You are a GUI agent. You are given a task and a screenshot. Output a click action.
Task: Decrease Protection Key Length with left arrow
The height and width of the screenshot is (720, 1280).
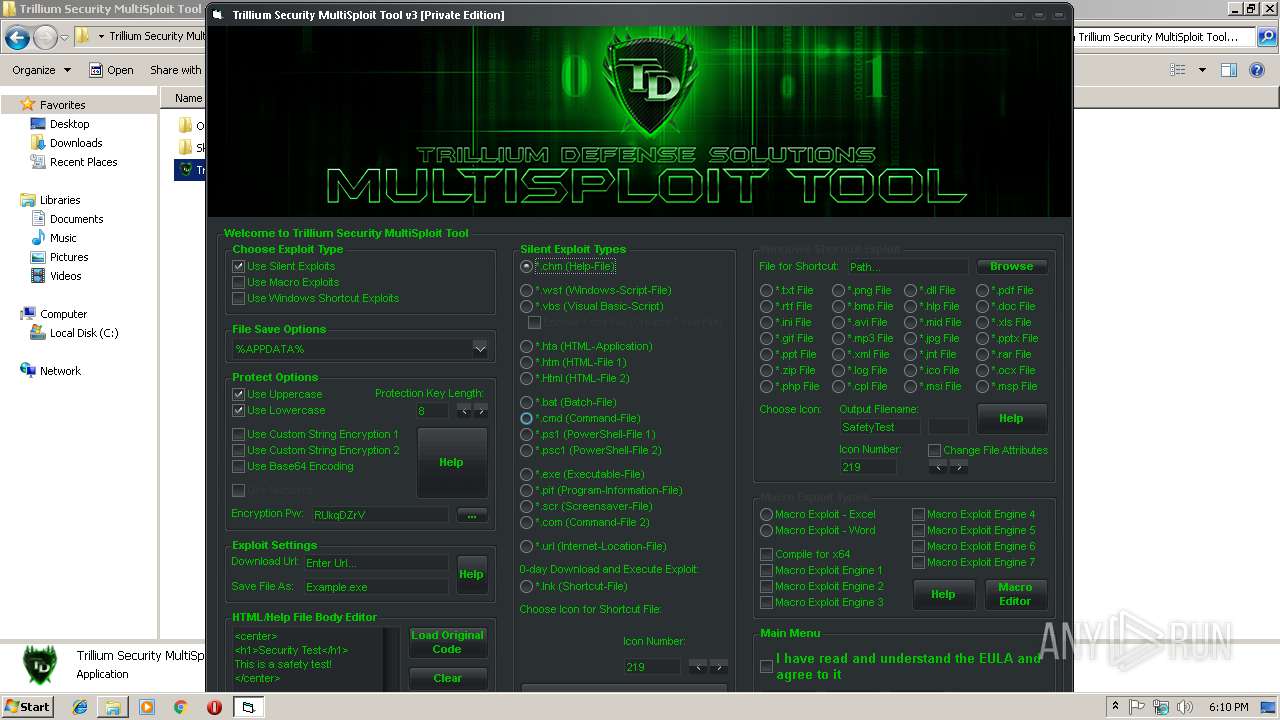464,411
